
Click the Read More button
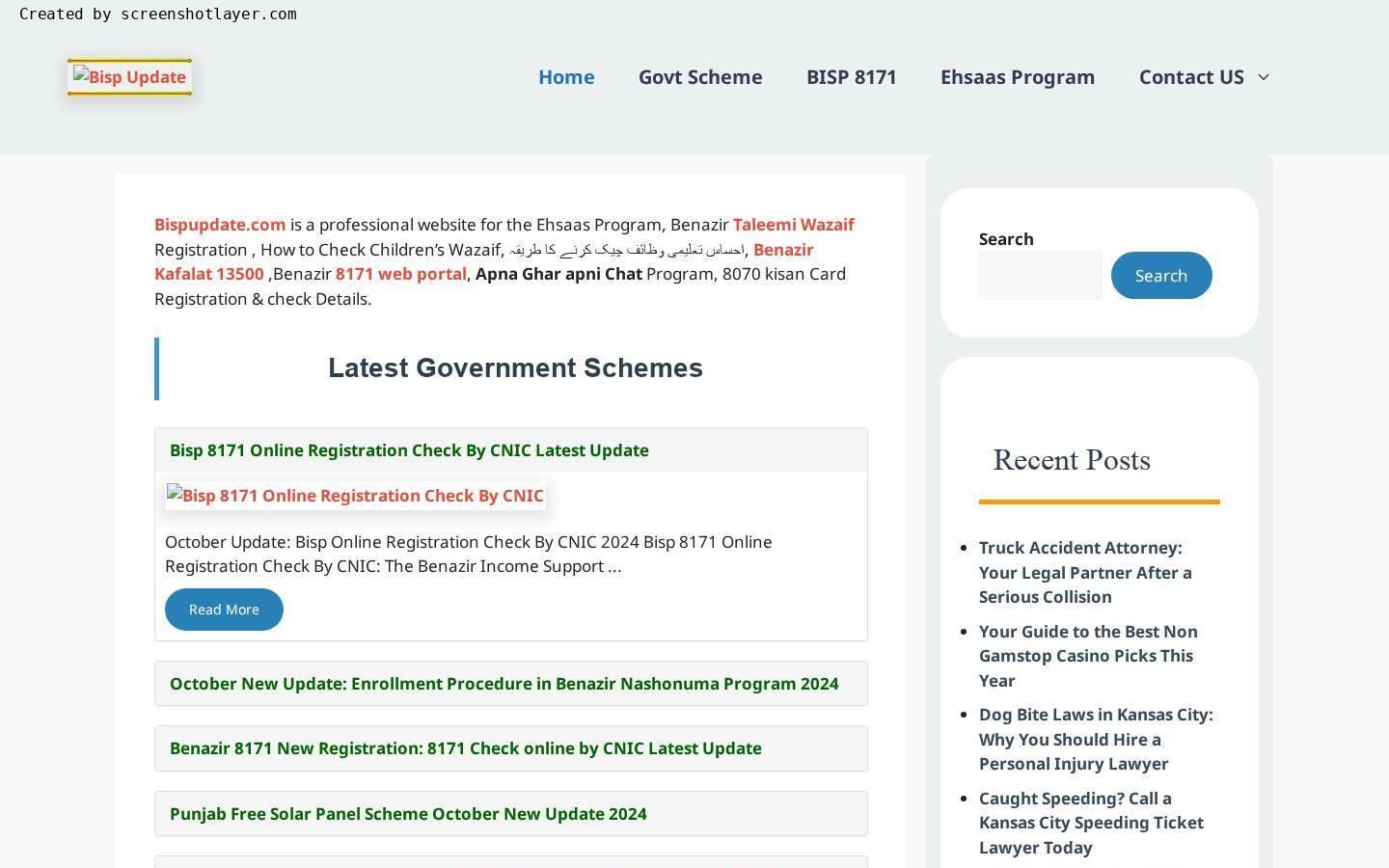tap(224, 610)
